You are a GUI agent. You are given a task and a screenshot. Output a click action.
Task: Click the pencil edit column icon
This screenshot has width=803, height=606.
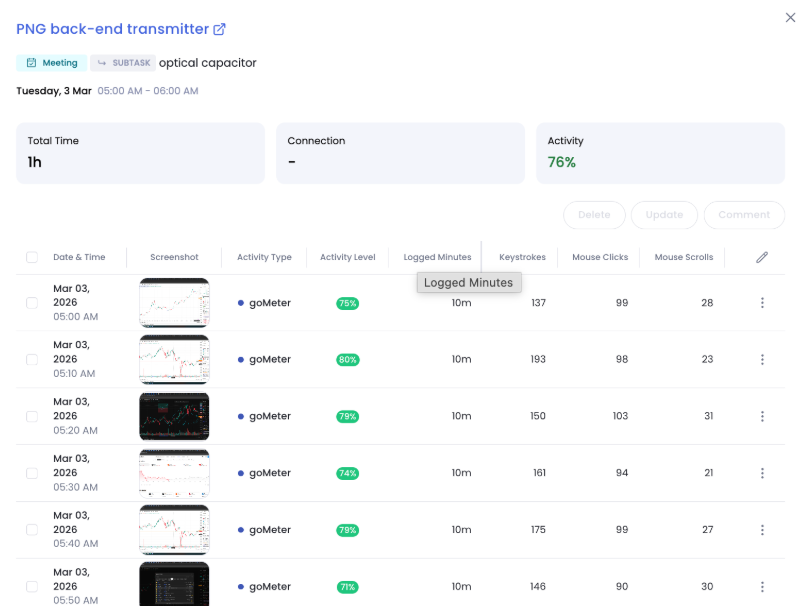(762, 257)
